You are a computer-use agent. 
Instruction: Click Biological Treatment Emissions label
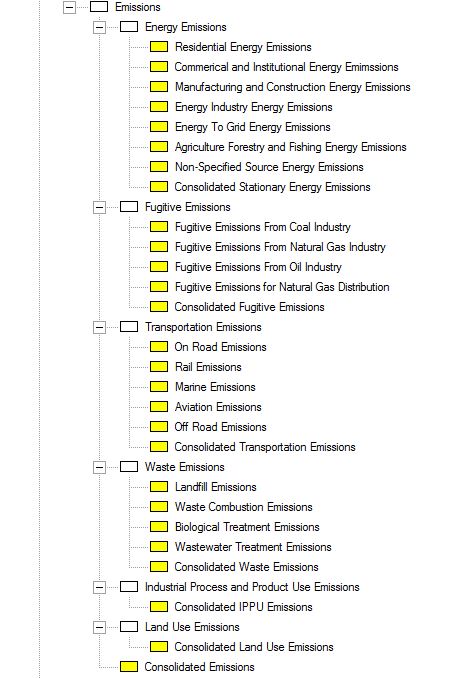(247, 527)
